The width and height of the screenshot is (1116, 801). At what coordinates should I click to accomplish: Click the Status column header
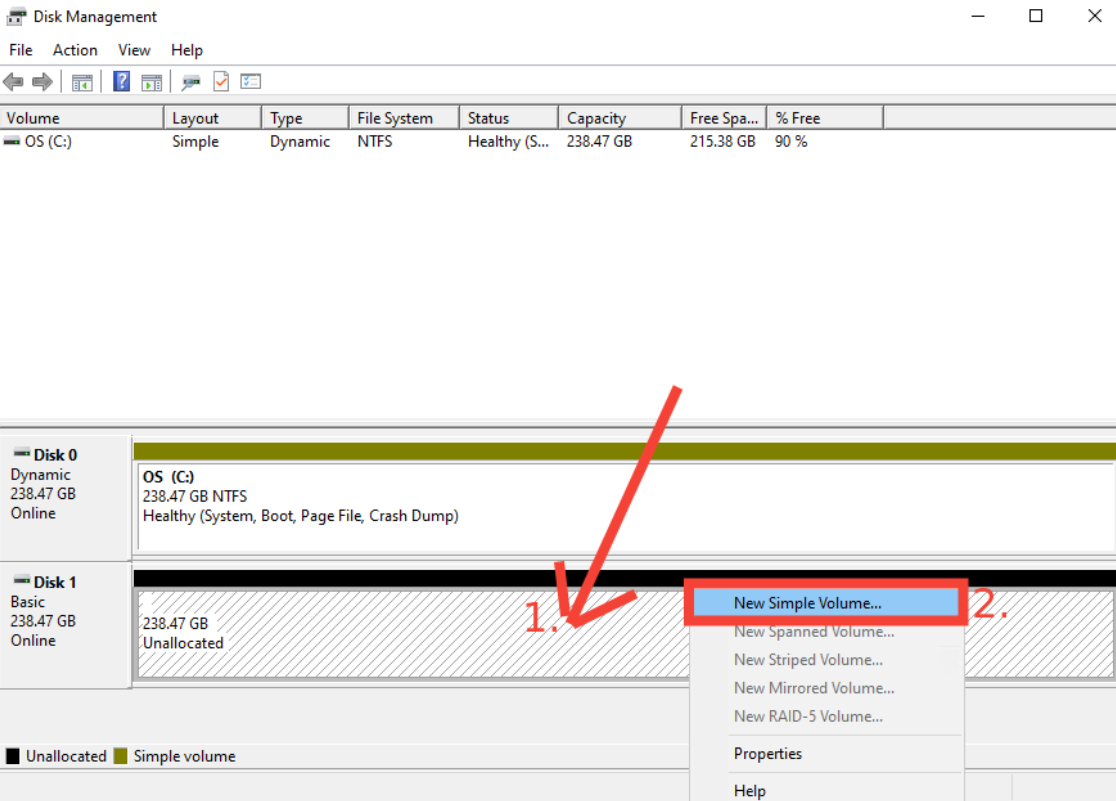(x=488, y=118)
